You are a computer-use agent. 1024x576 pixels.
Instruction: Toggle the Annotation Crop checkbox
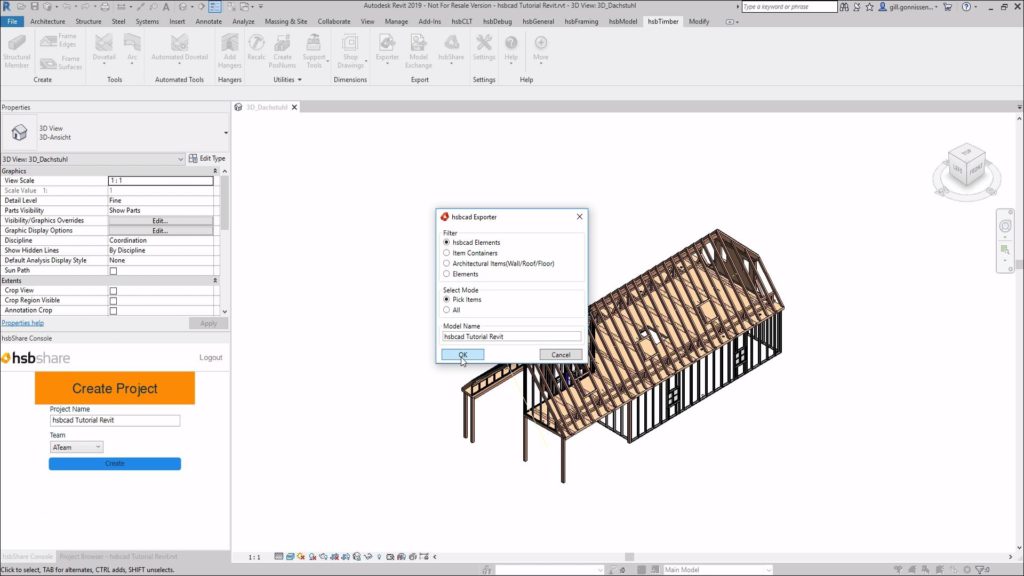click(x=113, y=311)
